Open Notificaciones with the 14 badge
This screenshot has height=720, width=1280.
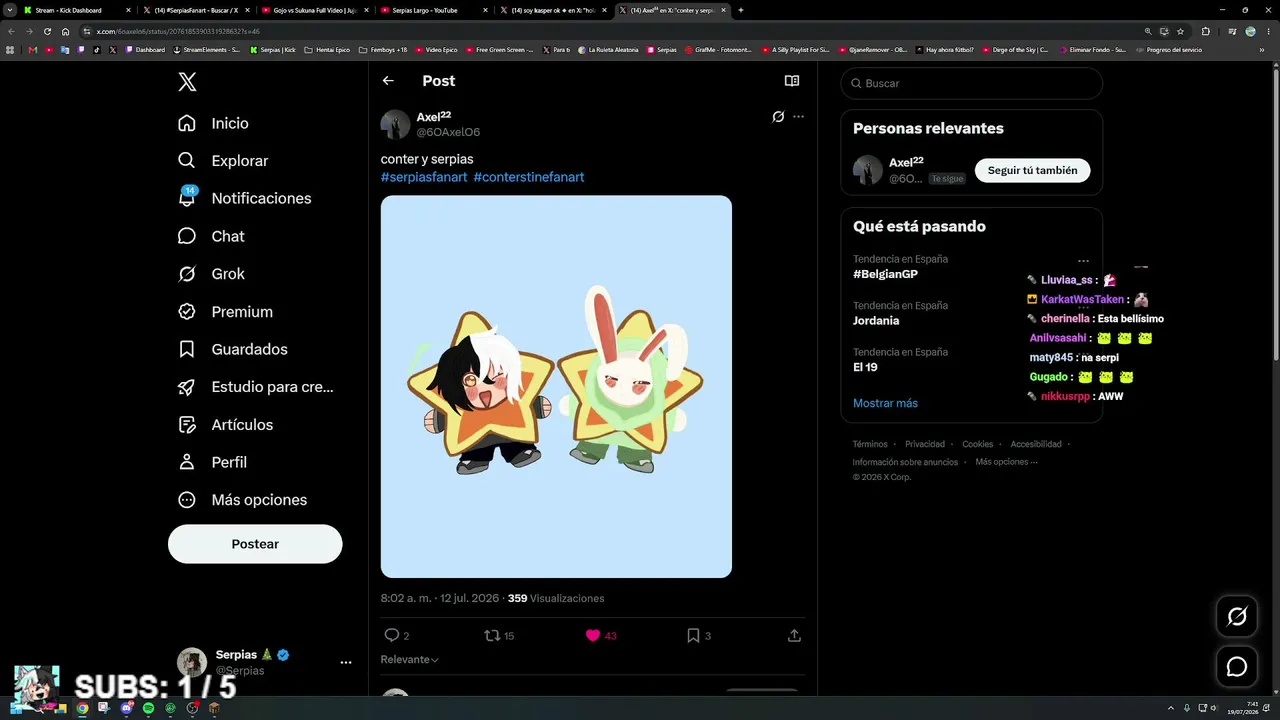[x=244, y=198]
